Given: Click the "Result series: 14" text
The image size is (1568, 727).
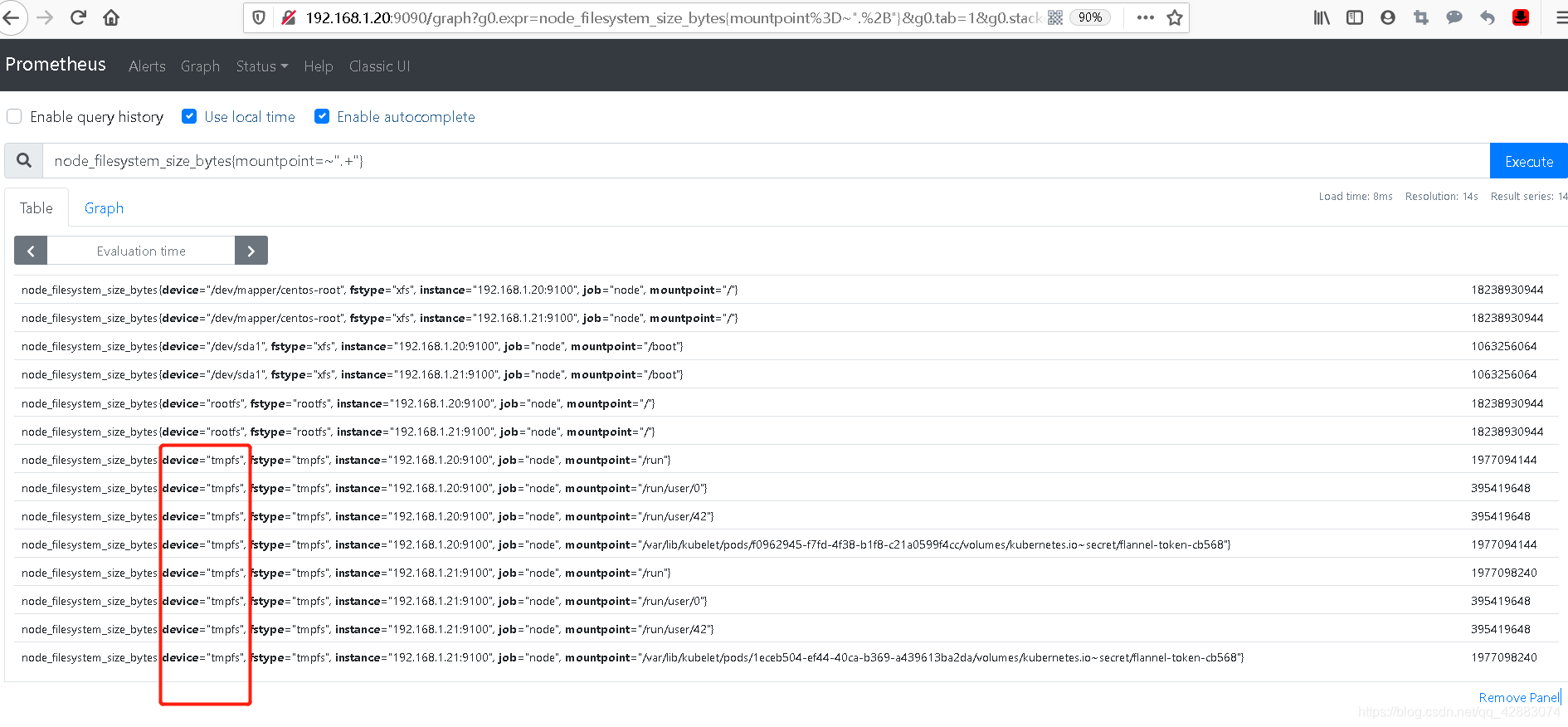Looking at the screenshot, I should click(1529, 197).
